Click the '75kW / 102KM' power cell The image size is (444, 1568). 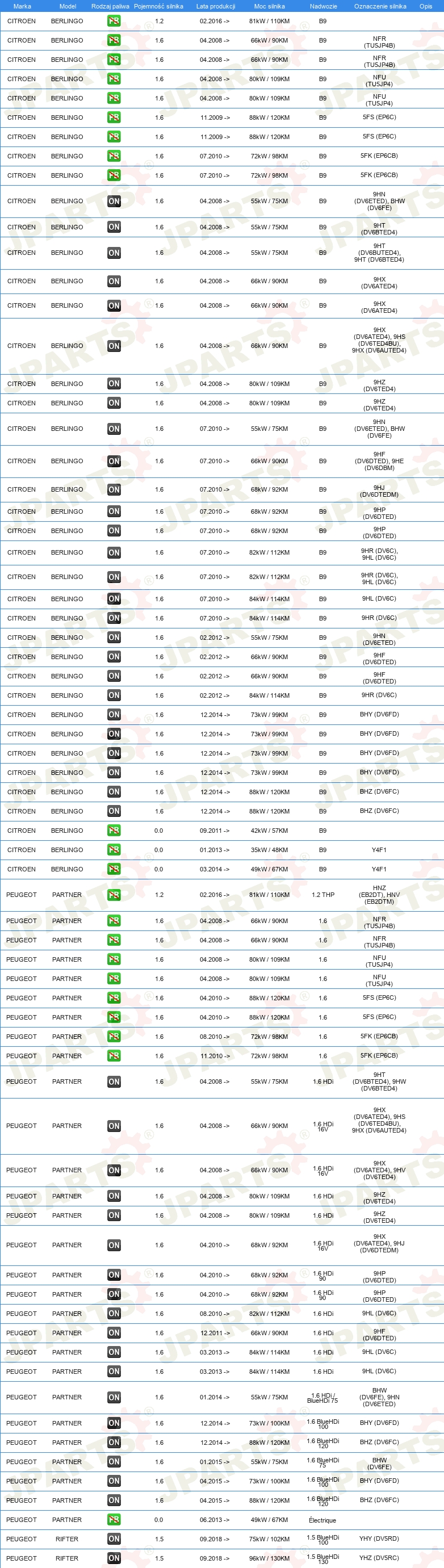pyautogui.click(x=269, y=1539)
